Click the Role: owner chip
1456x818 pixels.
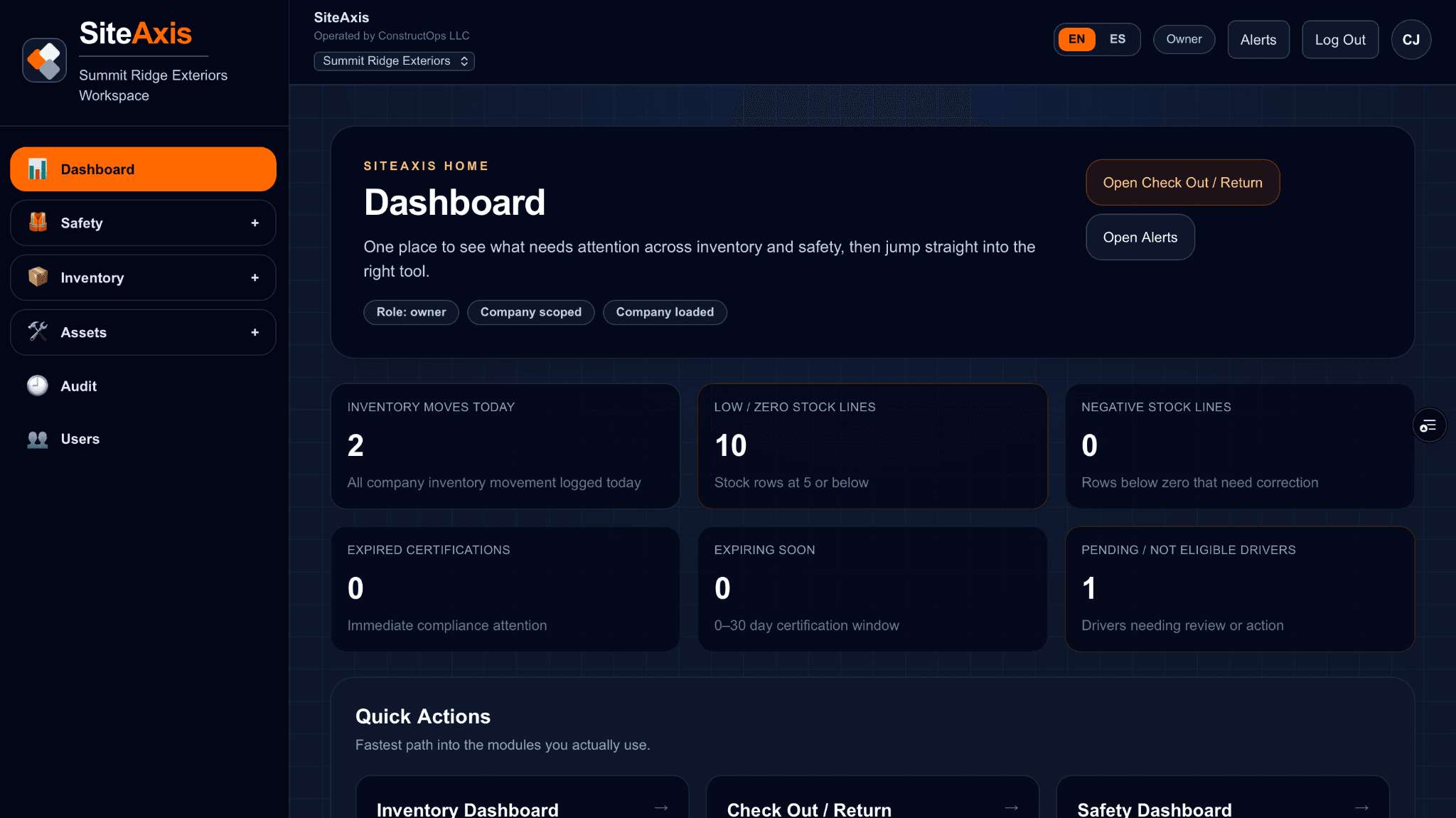pos(411,312)
